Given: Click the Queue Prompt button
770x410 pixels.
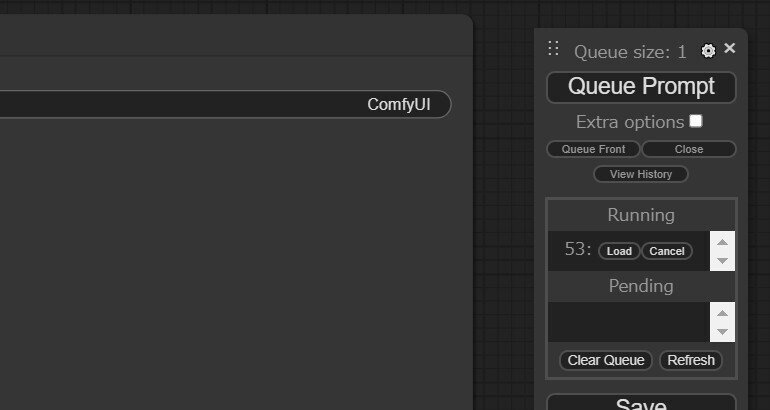Looking at the screenshot, I should 641,87.
